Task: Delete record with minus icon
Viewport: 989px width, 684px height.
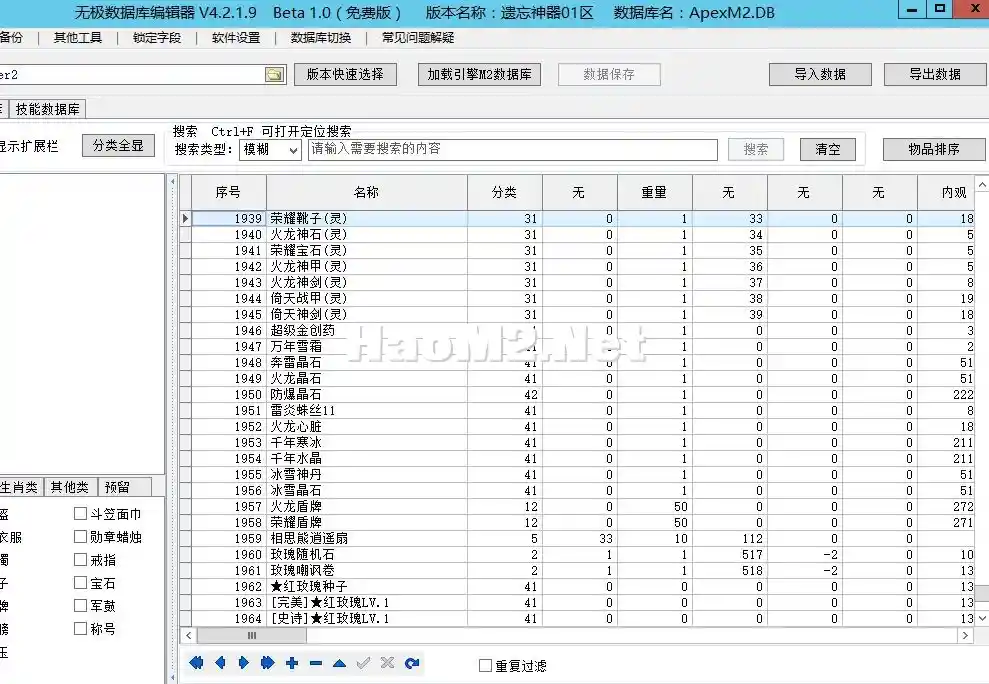Action: point(316,663)
